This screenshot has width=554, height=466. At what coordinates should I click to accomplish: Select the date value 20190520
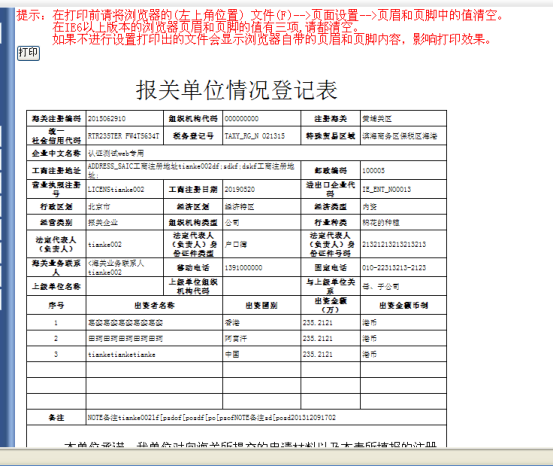240,189
